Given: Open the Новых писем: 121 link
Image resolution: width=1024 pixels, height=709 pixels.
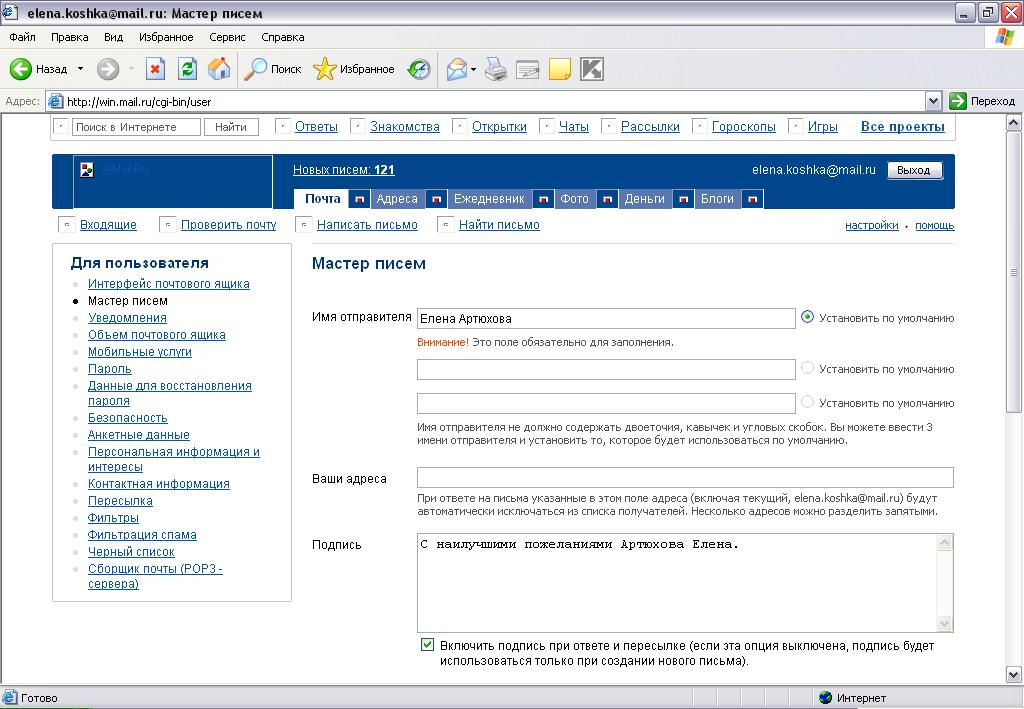Looking at the screenshot, I should pos(344,170).
